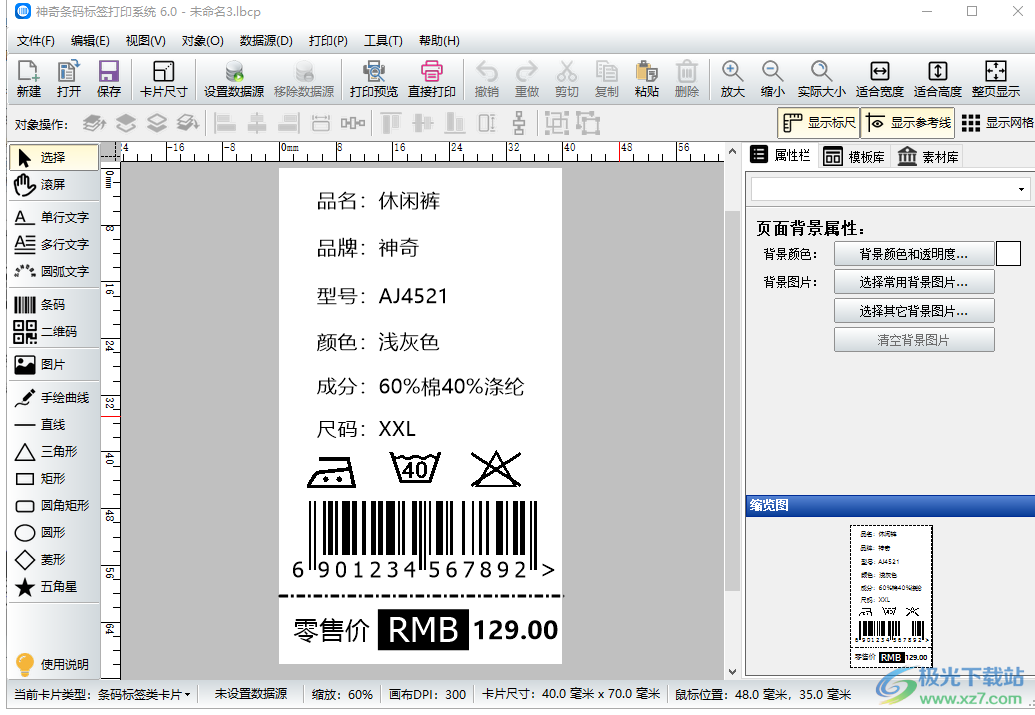Show the whole page with 整页显示
The width and height of the screenshot is (1035, 715).
pos(995,79)
